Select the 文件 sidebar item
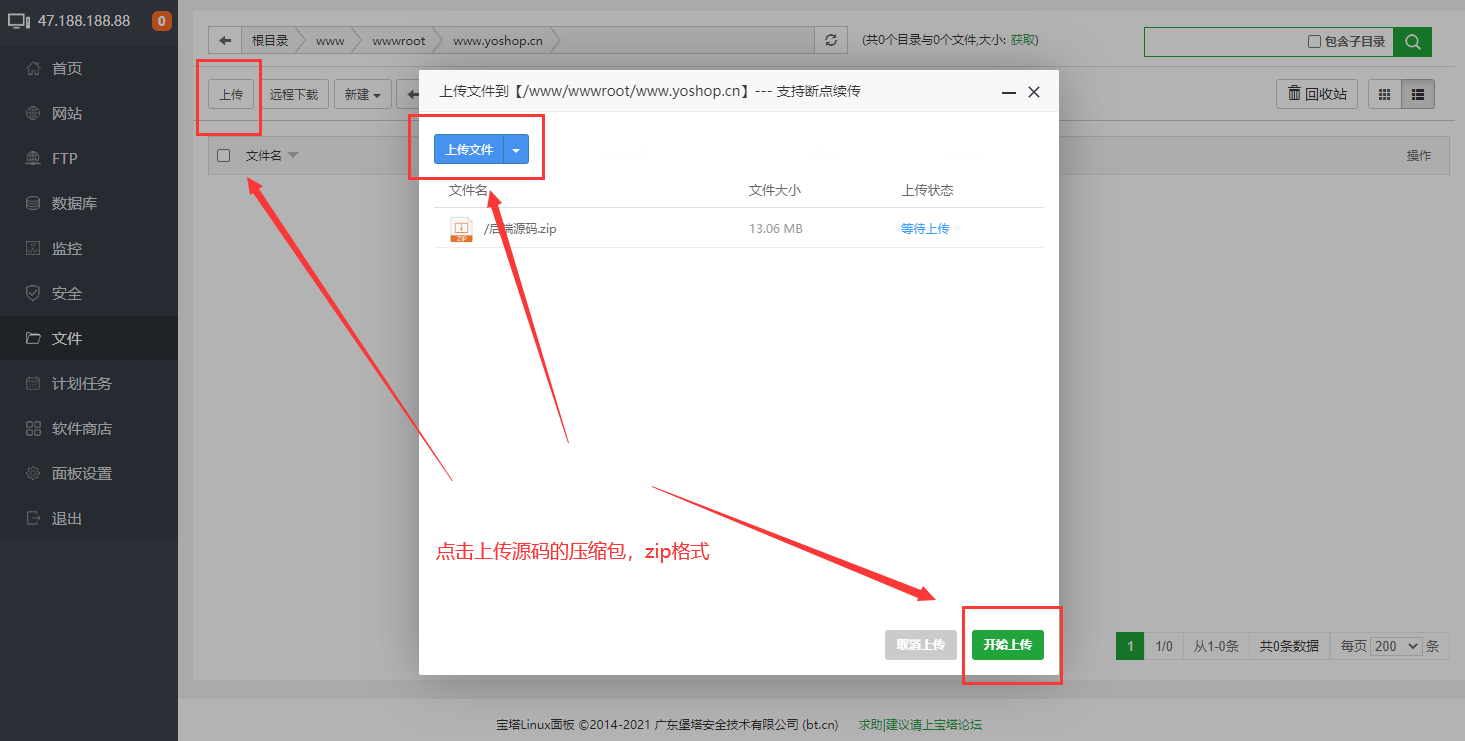 89,338
